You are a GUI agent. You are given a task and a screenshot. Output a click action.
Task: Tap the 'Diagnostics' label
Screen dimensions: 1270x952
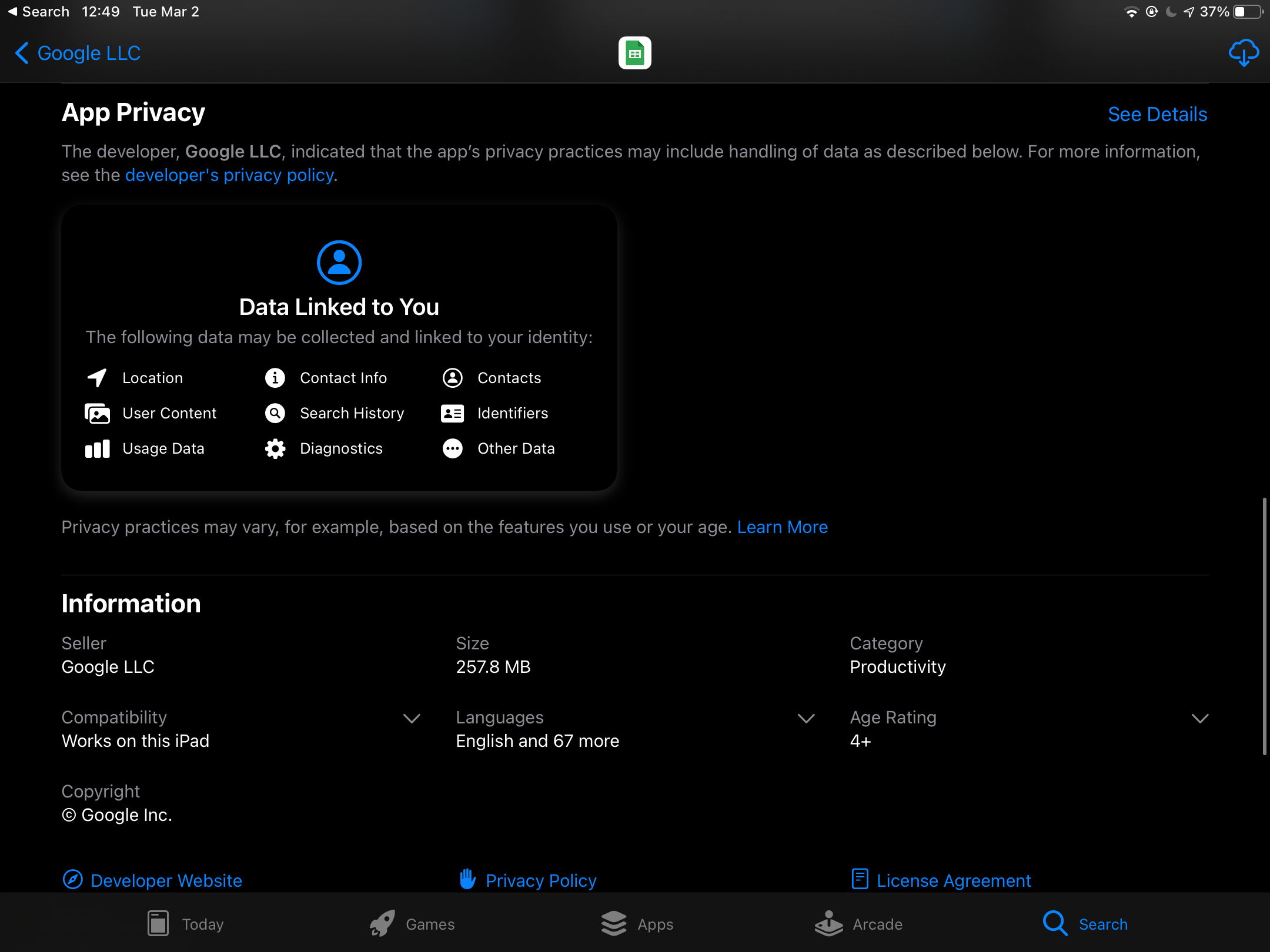tap(341, 448)
